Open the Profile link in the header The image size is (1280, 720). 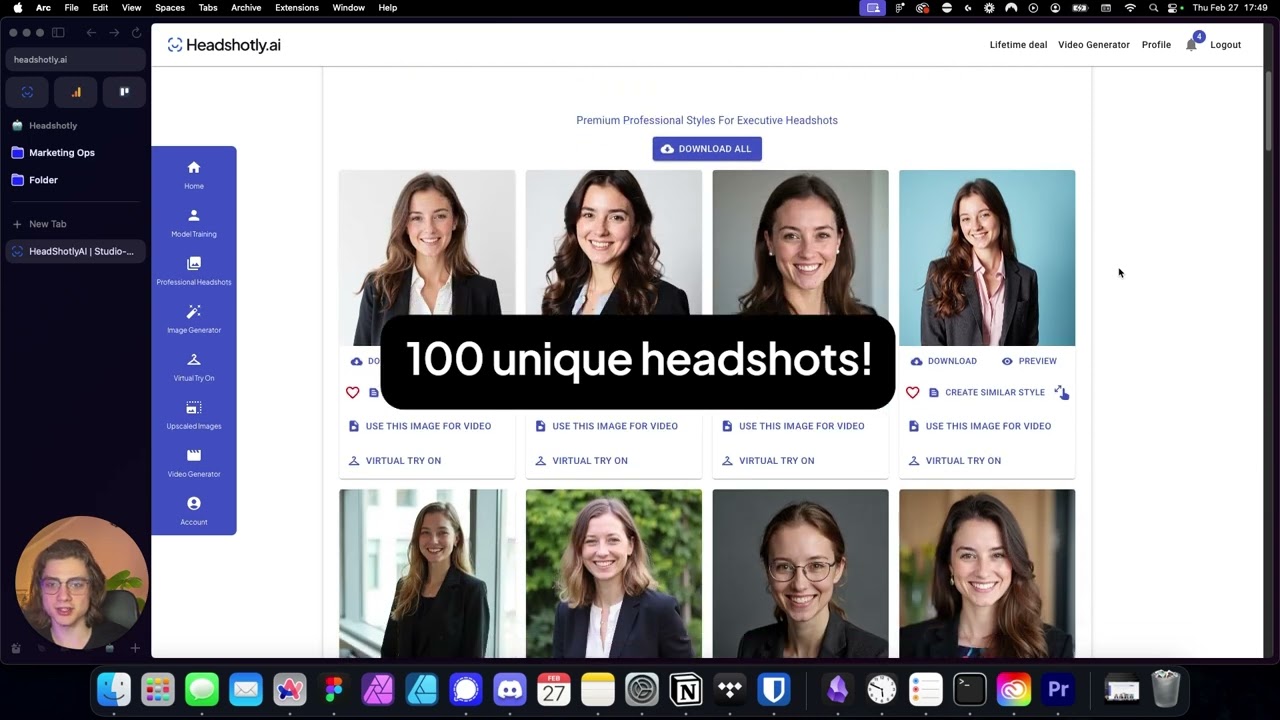pyautogui.click(x=1156, y=45)
